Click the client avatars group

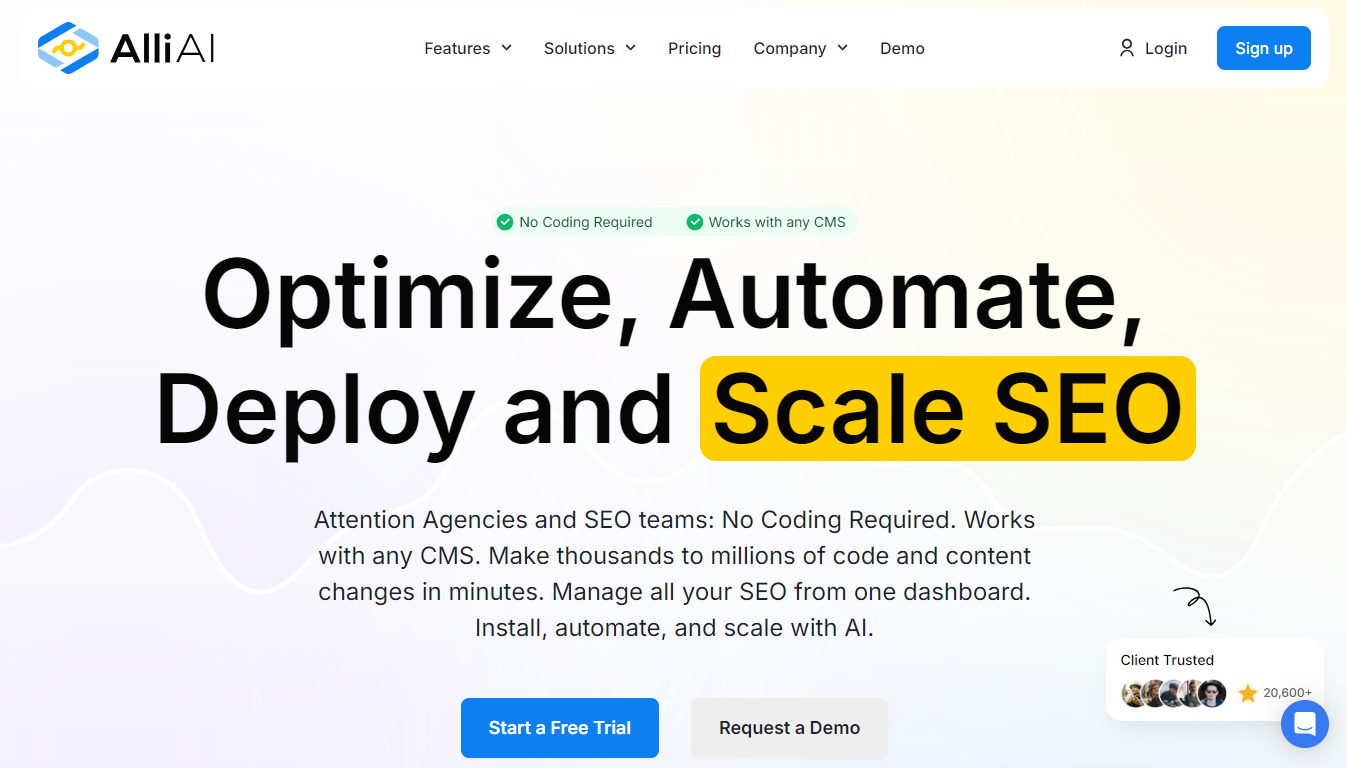tap(1174, 693)
